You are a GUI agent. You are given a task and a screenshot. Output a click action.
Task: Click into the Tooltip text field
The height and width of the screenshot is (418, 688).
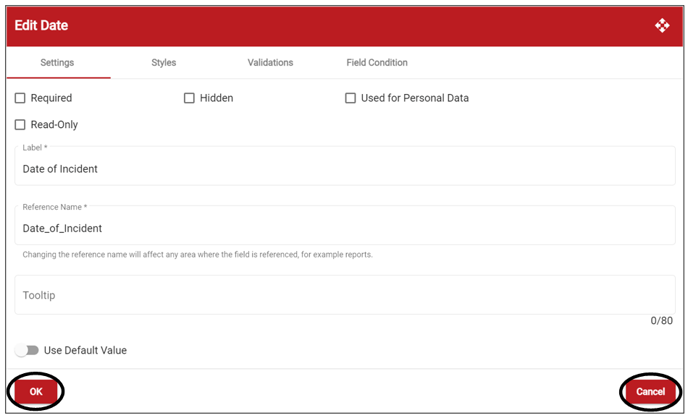click(345, 295)
